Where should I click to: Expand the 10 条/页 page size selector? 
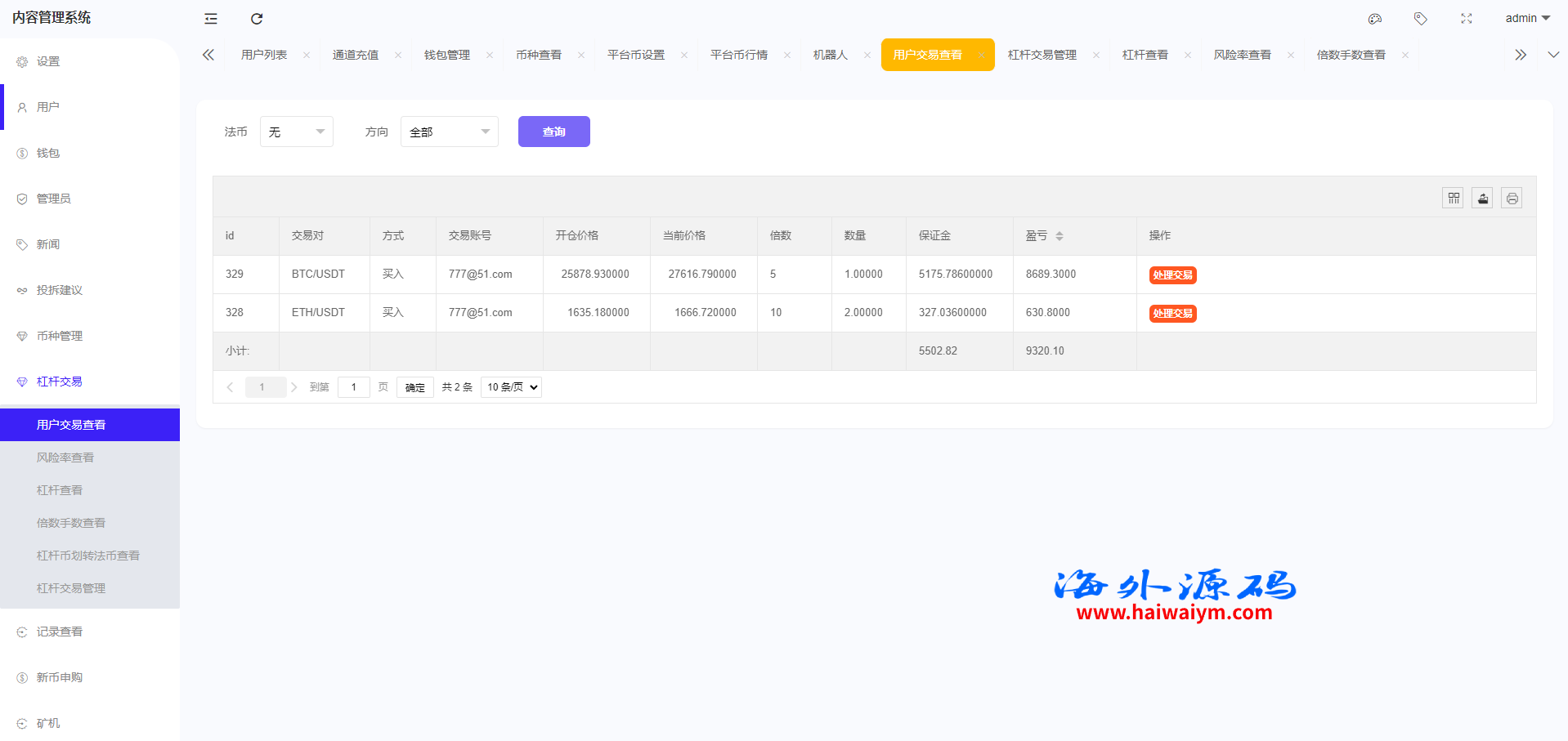pos(512,387)
